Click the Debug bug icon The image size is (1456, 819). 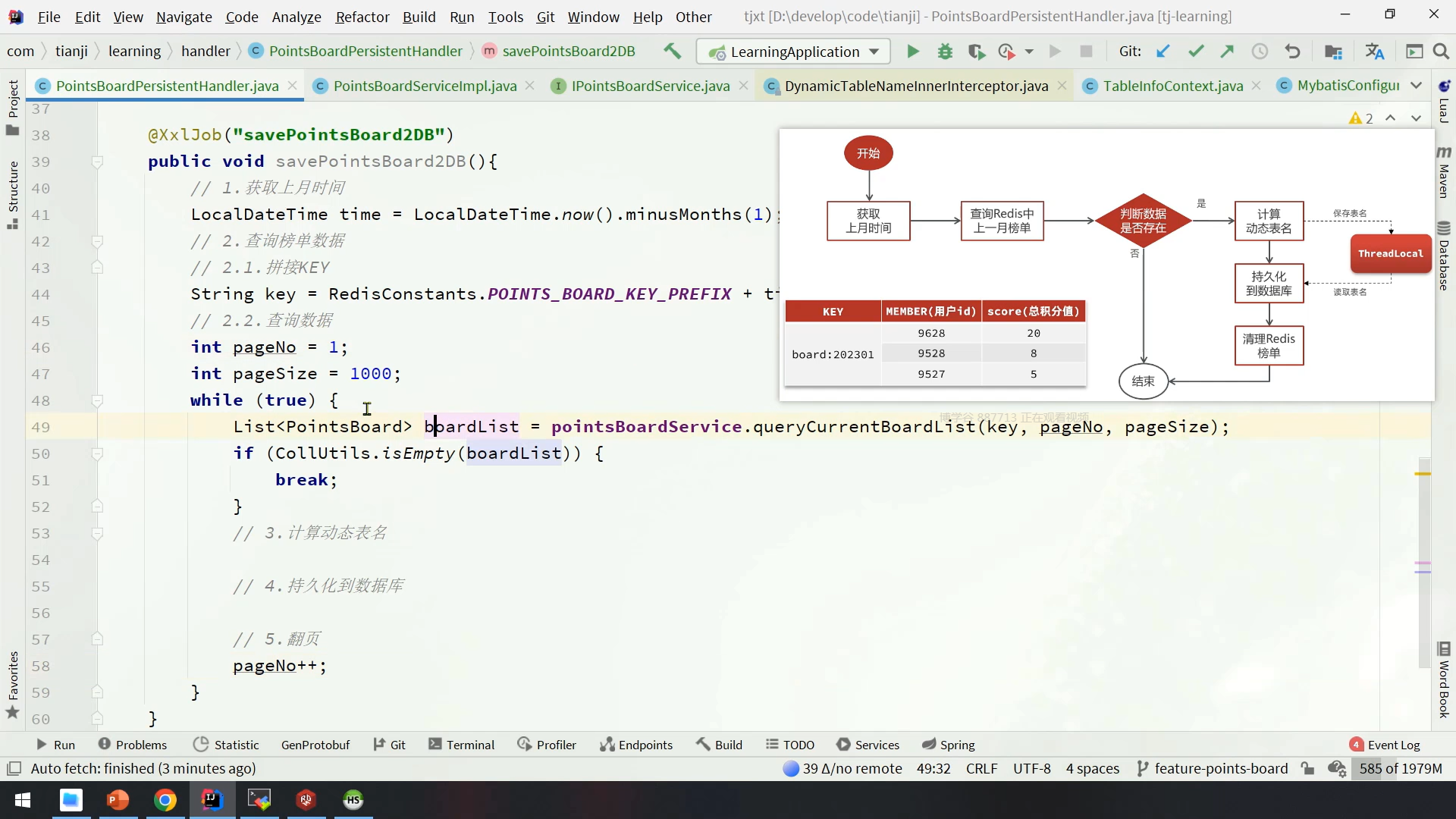click(945, 52)
